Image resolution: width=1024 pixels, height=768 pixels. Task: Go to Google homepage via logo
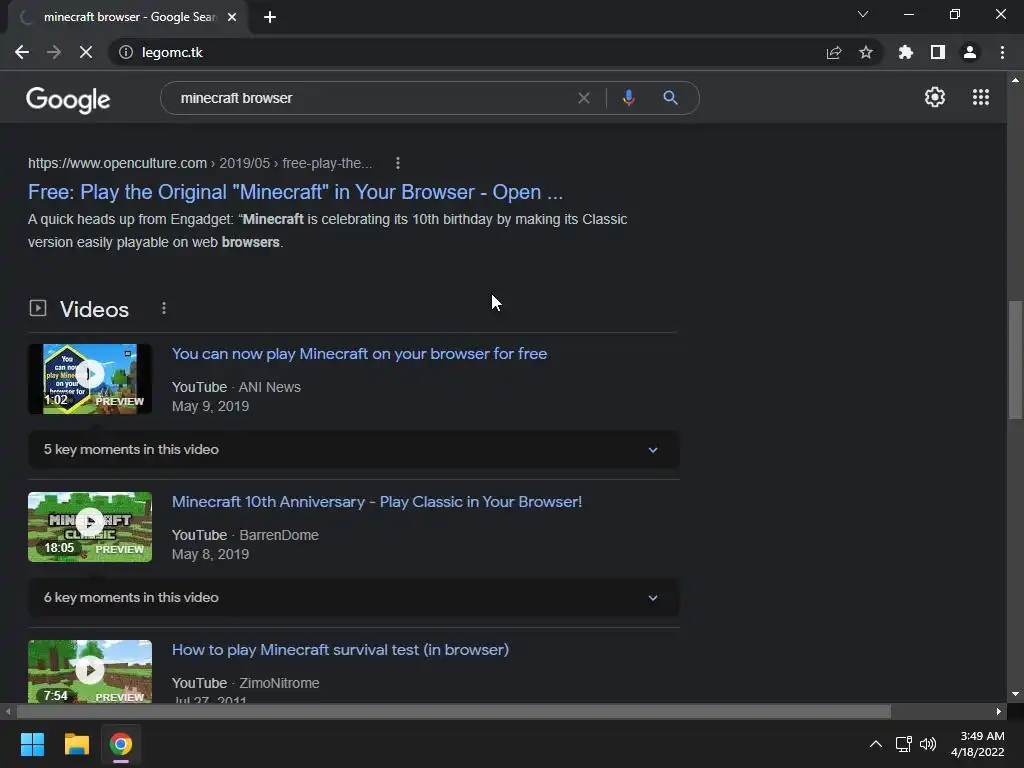(68, 99)
